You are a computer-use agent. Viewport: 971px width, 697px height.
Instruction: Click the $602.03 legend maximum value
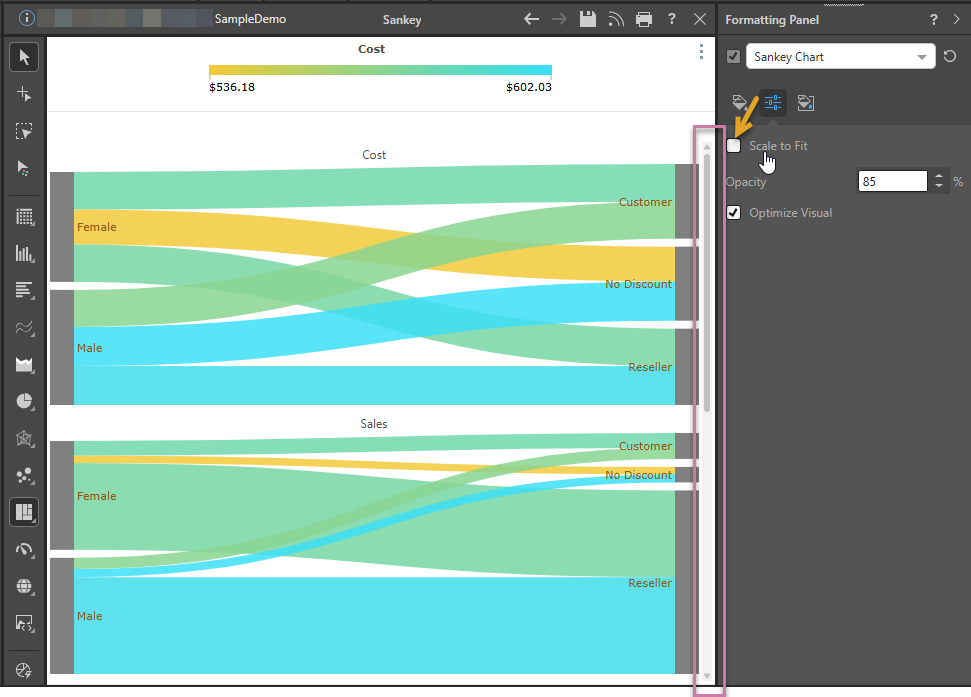click(x=529, y=87)
